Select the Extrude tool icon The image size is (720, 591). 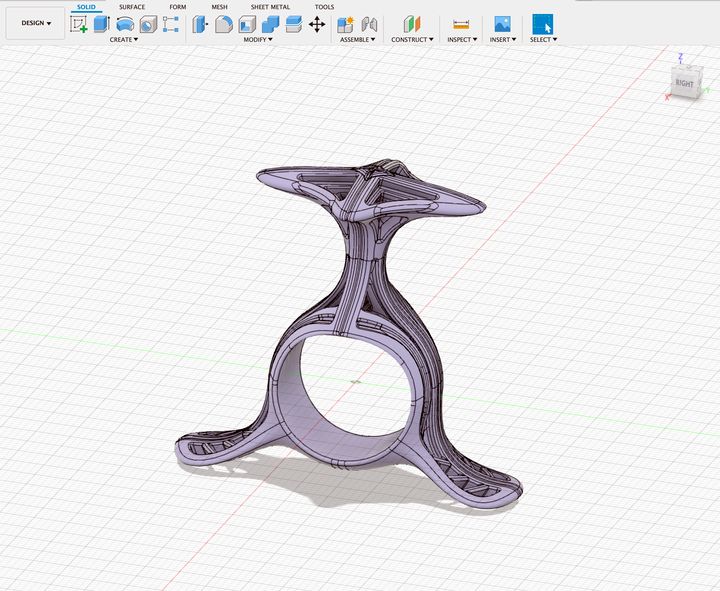pos(101,24)
